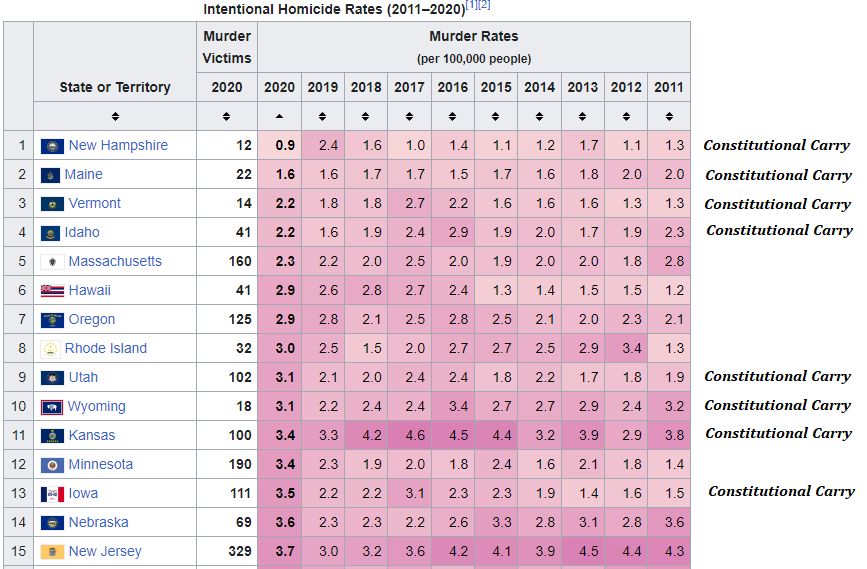This screenshot has height=569, width=867.
Task: Click the Vermont state flag icon
Action: (52, 204)
